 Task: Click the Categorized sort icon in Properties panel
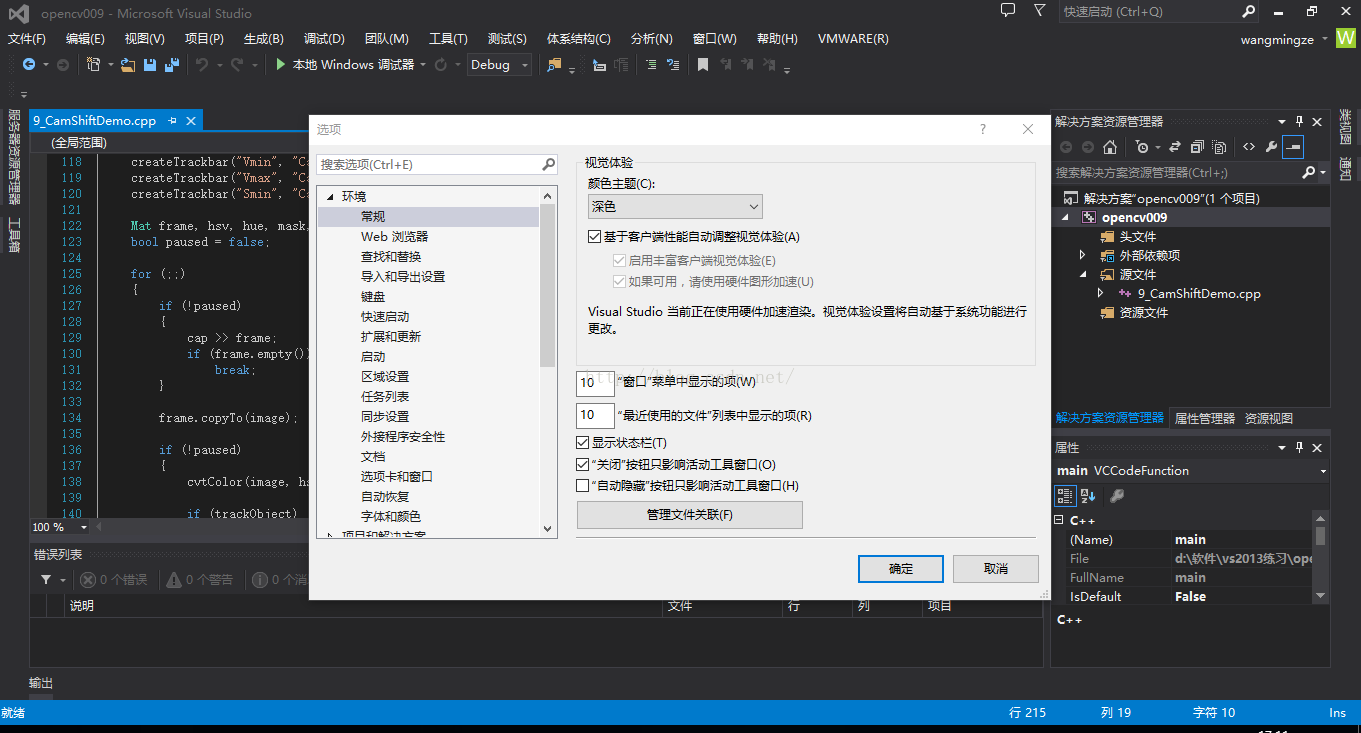[x=1065, y=496]
